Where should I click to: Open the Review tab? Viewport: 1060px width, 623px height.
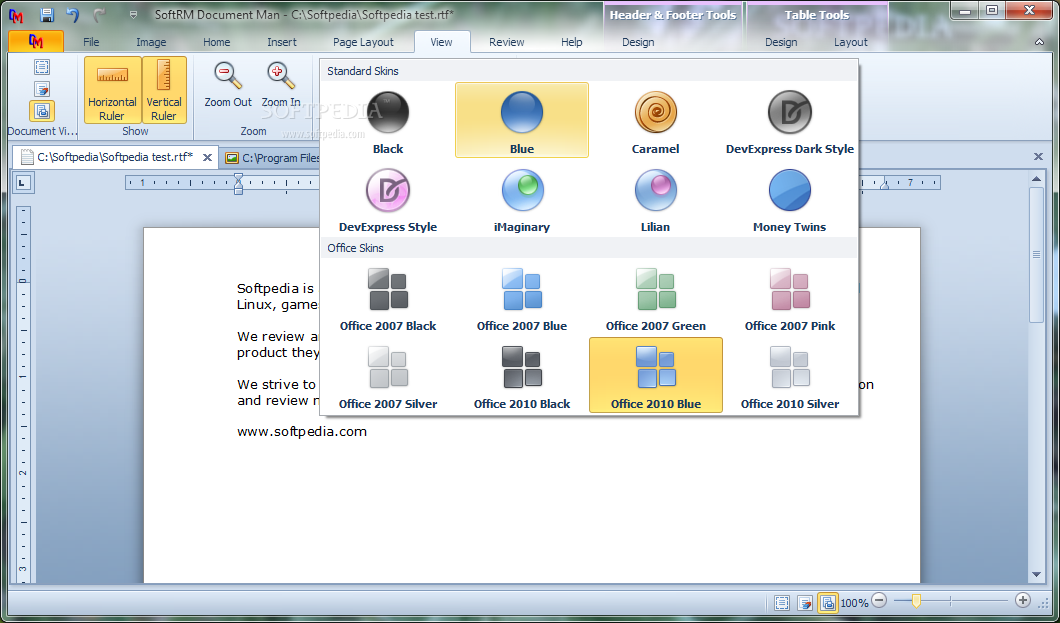point(506,42)
